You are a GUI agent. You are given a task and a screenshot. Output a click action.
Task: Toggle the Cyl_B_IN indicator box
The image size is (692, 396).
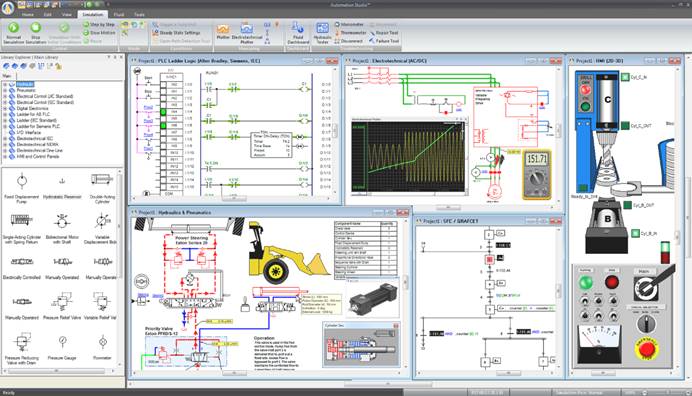(635, 233)
